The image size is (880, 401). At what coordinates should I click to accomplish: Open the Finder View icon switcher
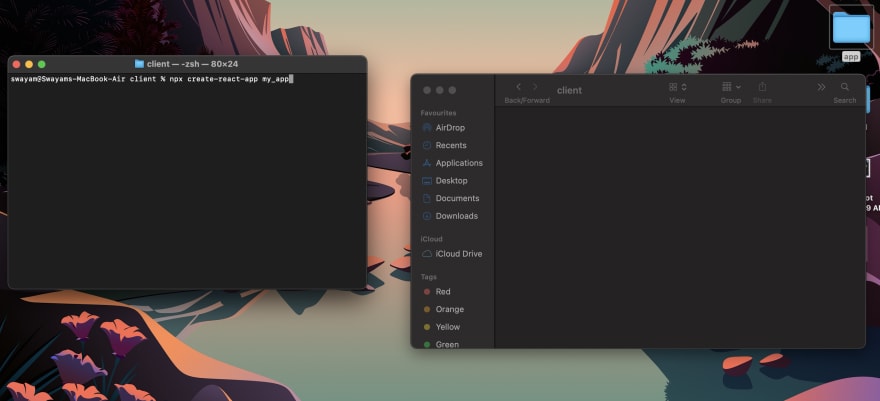(x=677, y=87)
